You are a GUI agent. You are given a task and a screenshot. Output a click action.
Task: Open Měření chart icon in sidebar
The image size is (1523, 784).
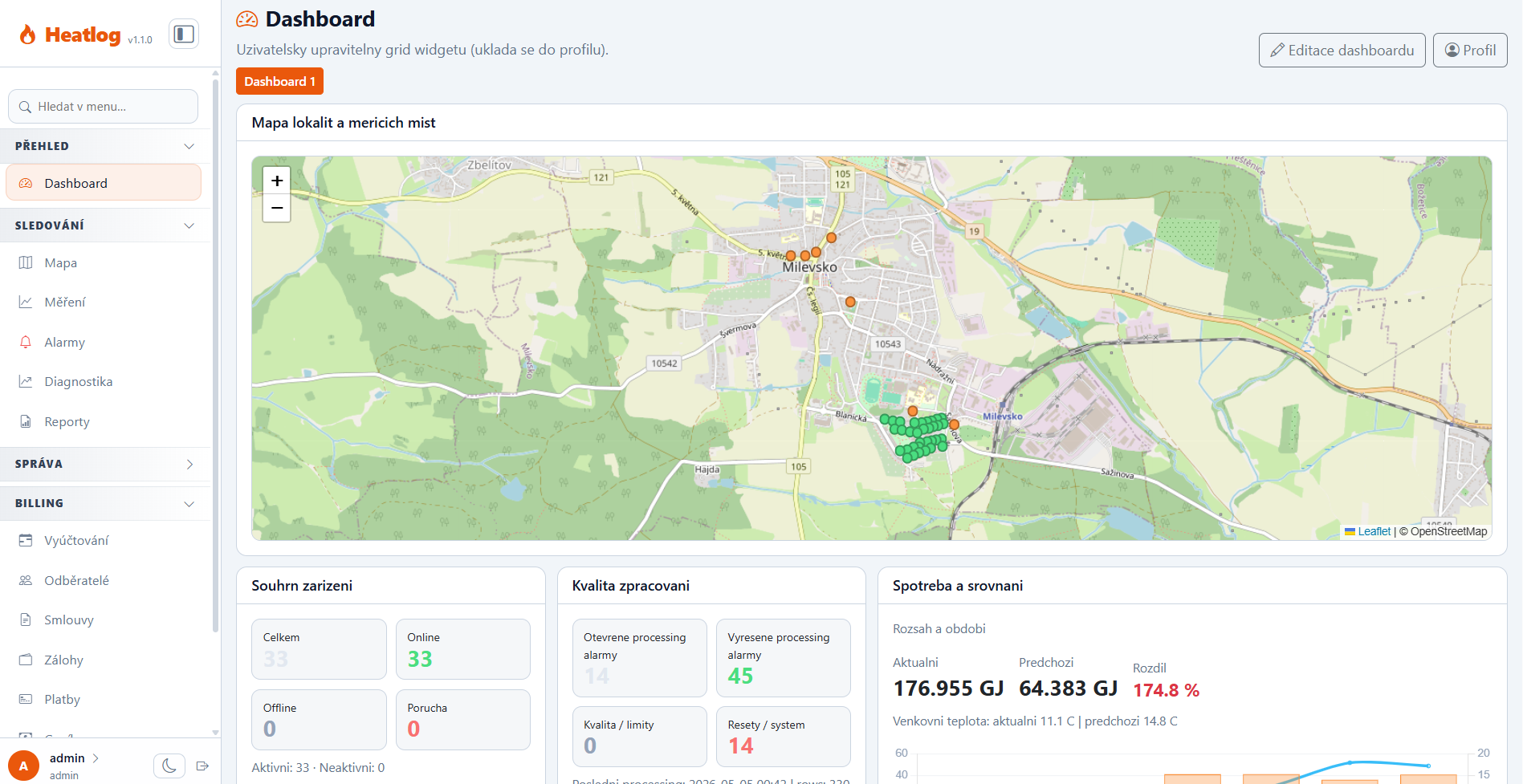click(26, 303)
